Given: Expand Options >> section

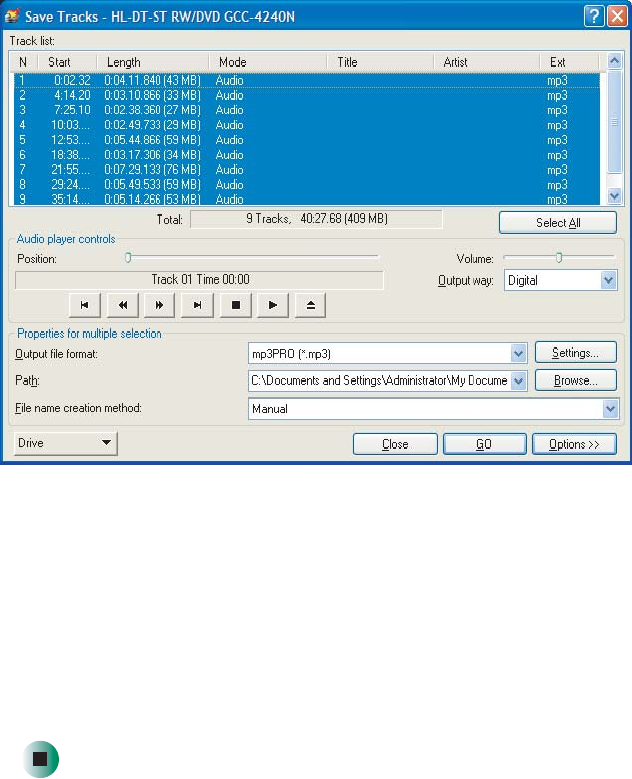Looking at the screenshot, I should coord(574,444).
